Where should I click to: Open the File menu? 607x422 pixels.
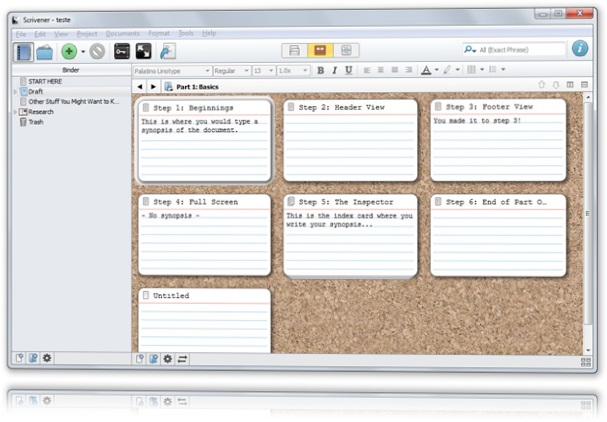click(21, 34)
